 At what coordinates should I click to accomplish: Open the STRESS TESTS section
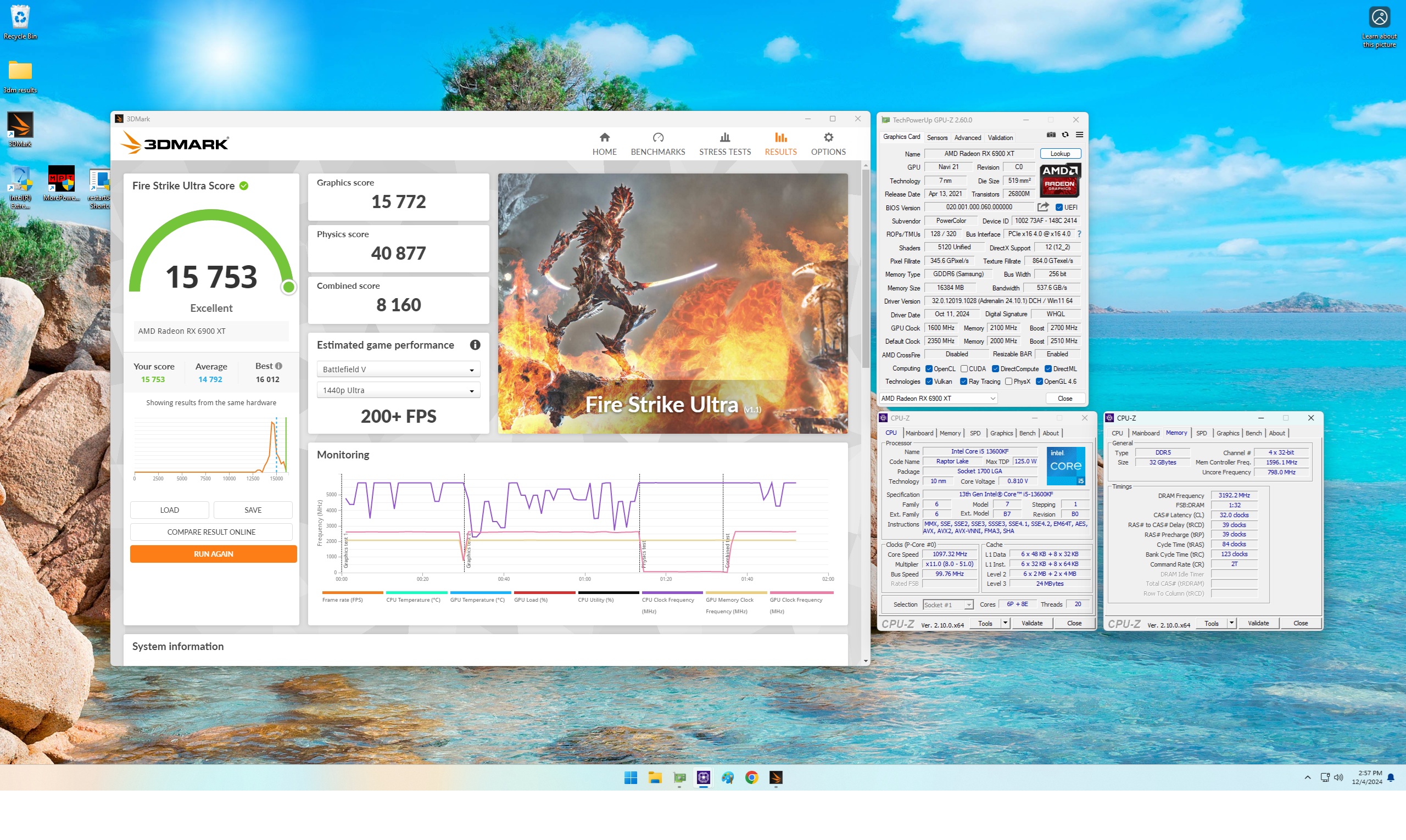(725, 144)
